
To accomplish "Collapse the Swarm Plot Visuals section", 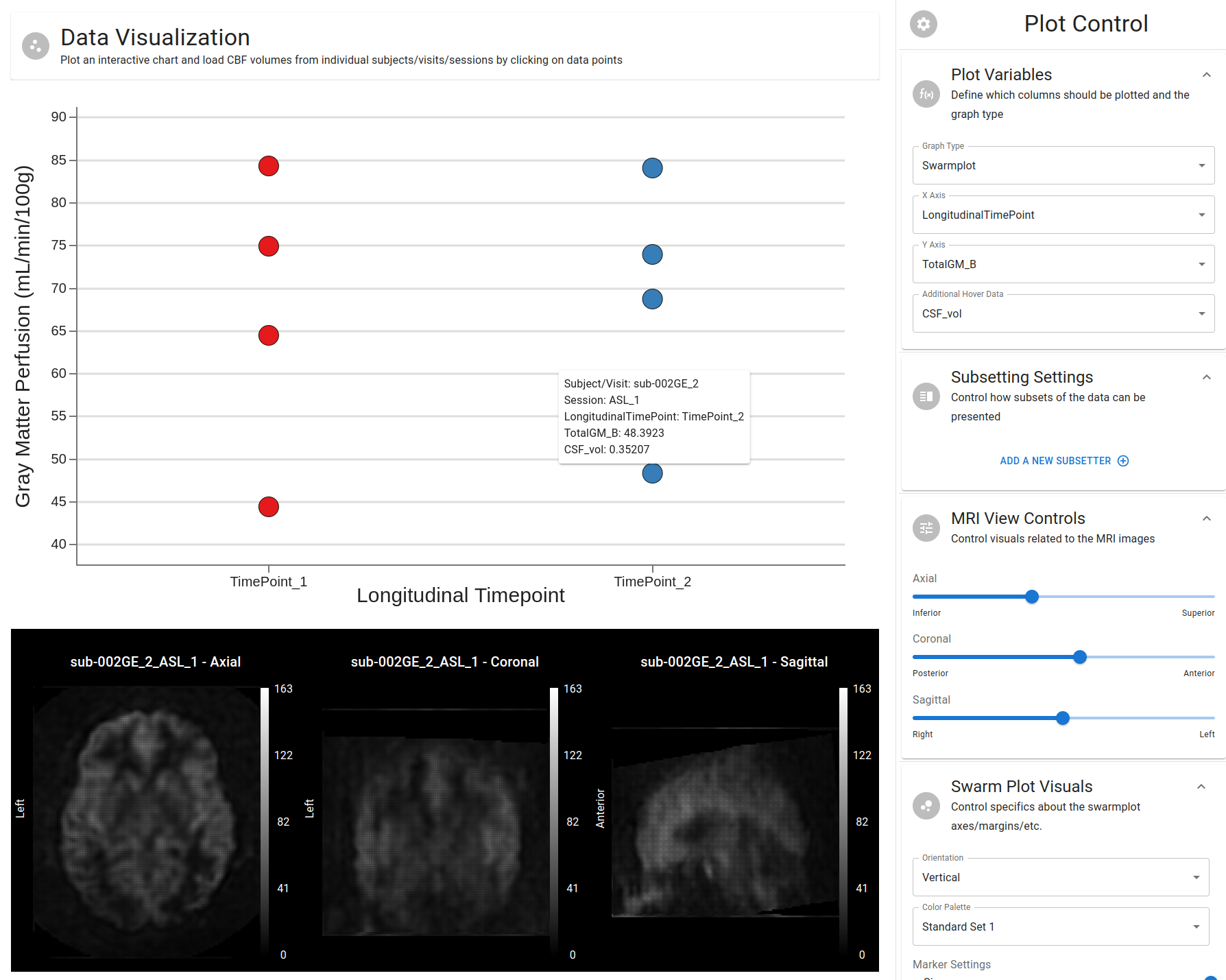I will pyautogui.click(x=1201, y=787).
